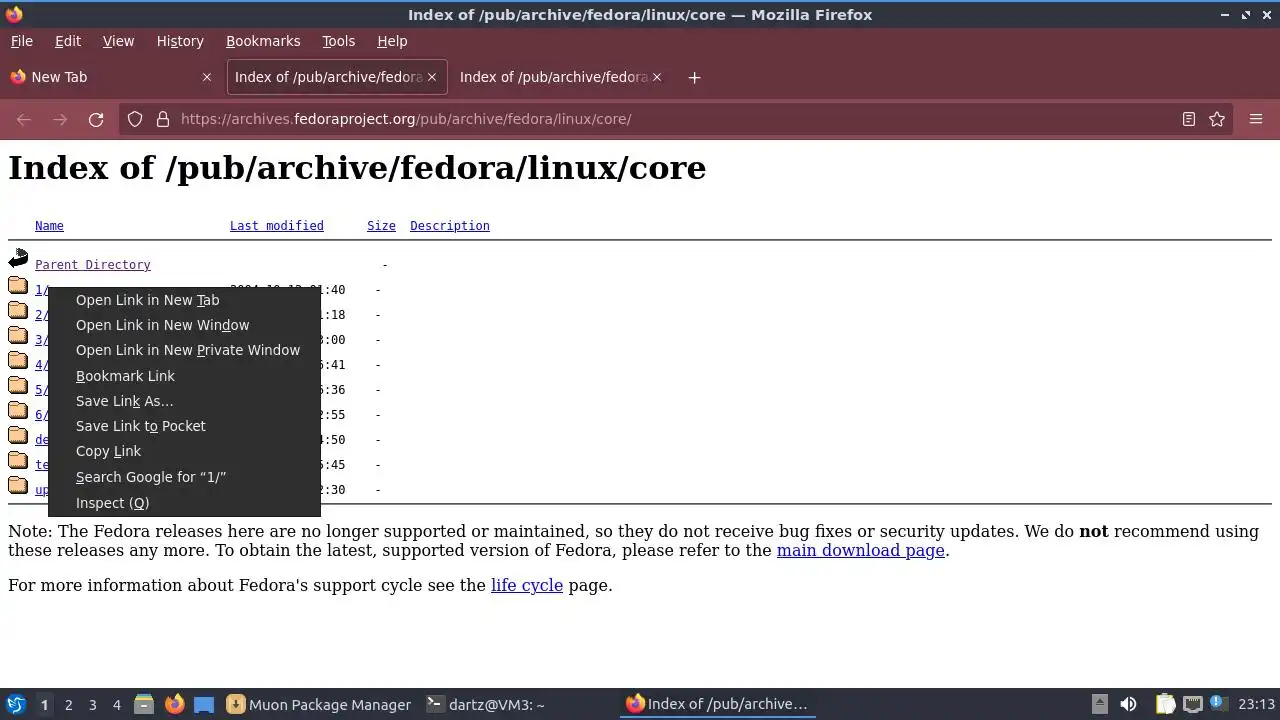Click the blue show desktop taskbar icon
This screenshot has height=720, width=1280.
coord(204,704)
